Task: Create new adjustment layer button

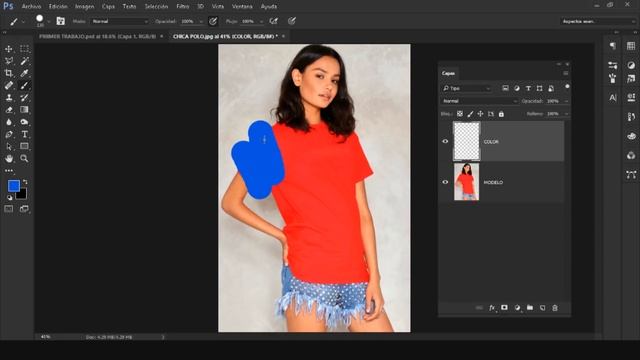Action: coord(517,308)
